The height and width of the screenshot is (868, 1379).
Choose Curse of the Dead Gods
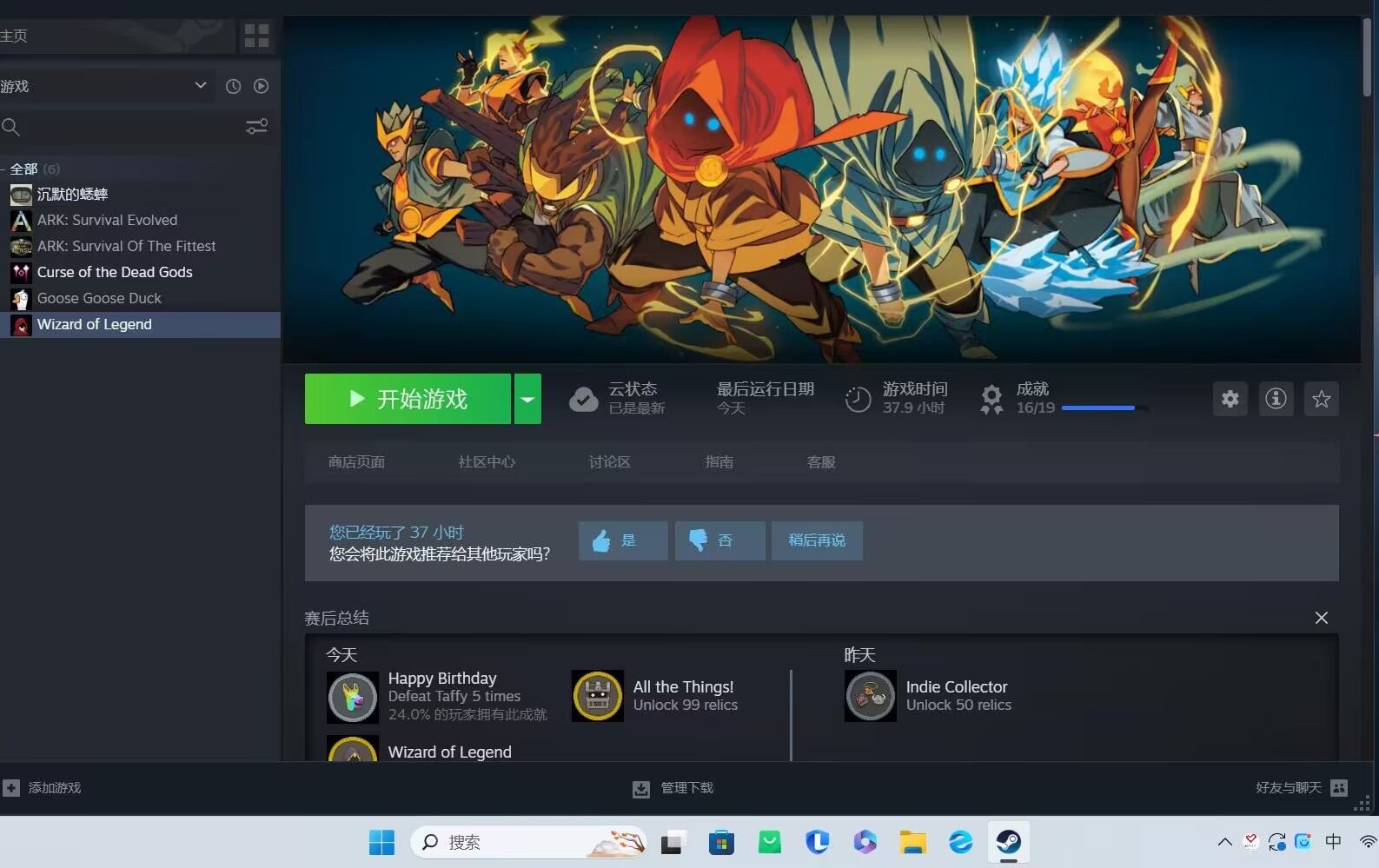[x=140, y=272]
